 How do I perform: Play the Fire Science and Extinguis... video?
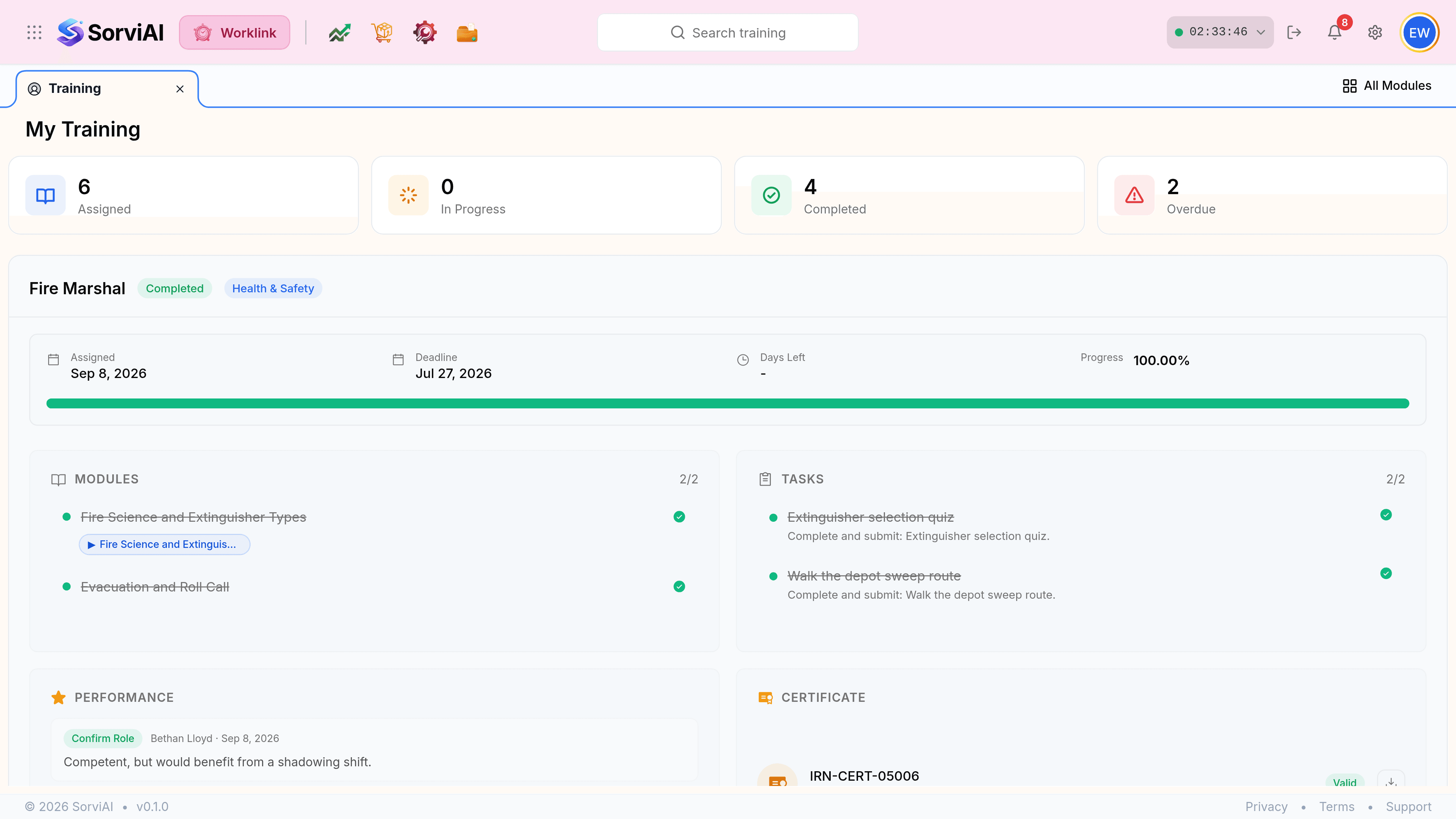[165, 544]
